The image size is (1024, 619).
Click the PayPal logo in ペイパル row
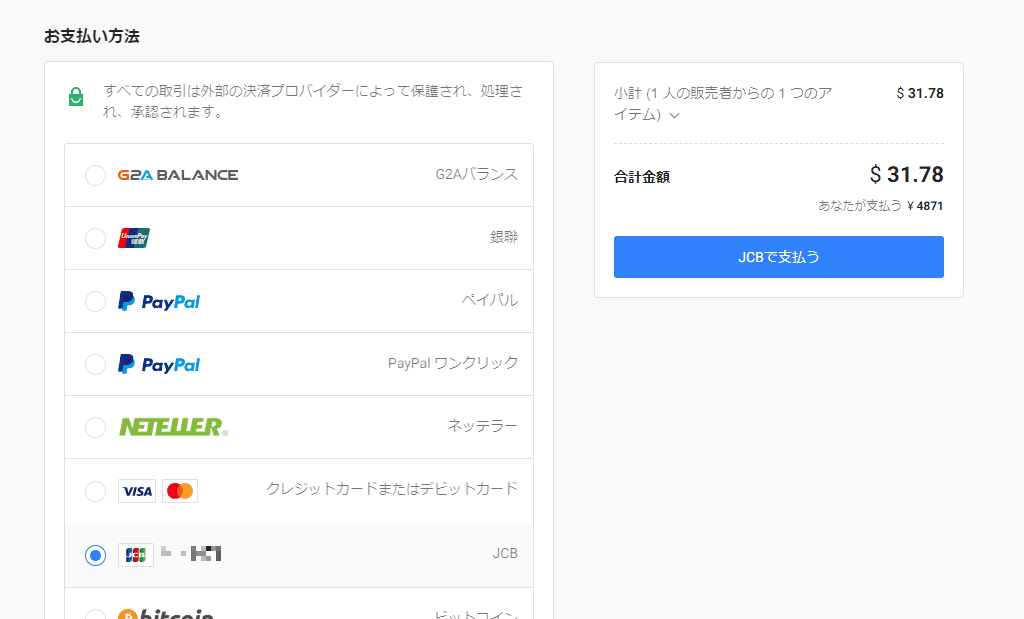pyautogui.click(x=159, y=301)
